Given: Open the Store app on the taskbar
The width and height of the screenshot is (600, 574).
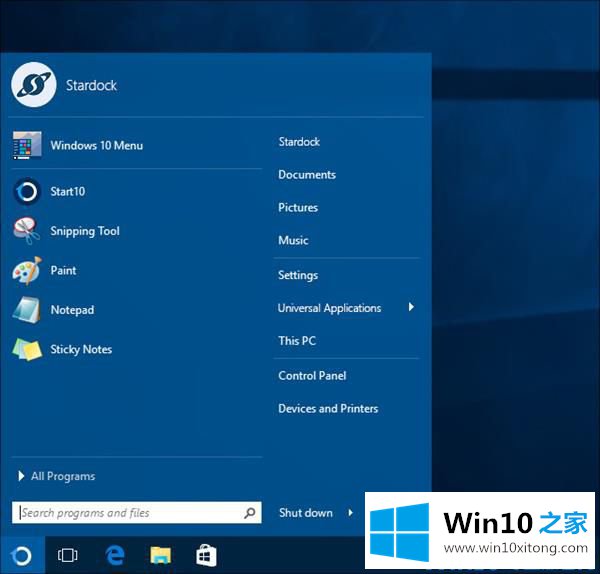Looking at the screenshot, I should 206,556.
